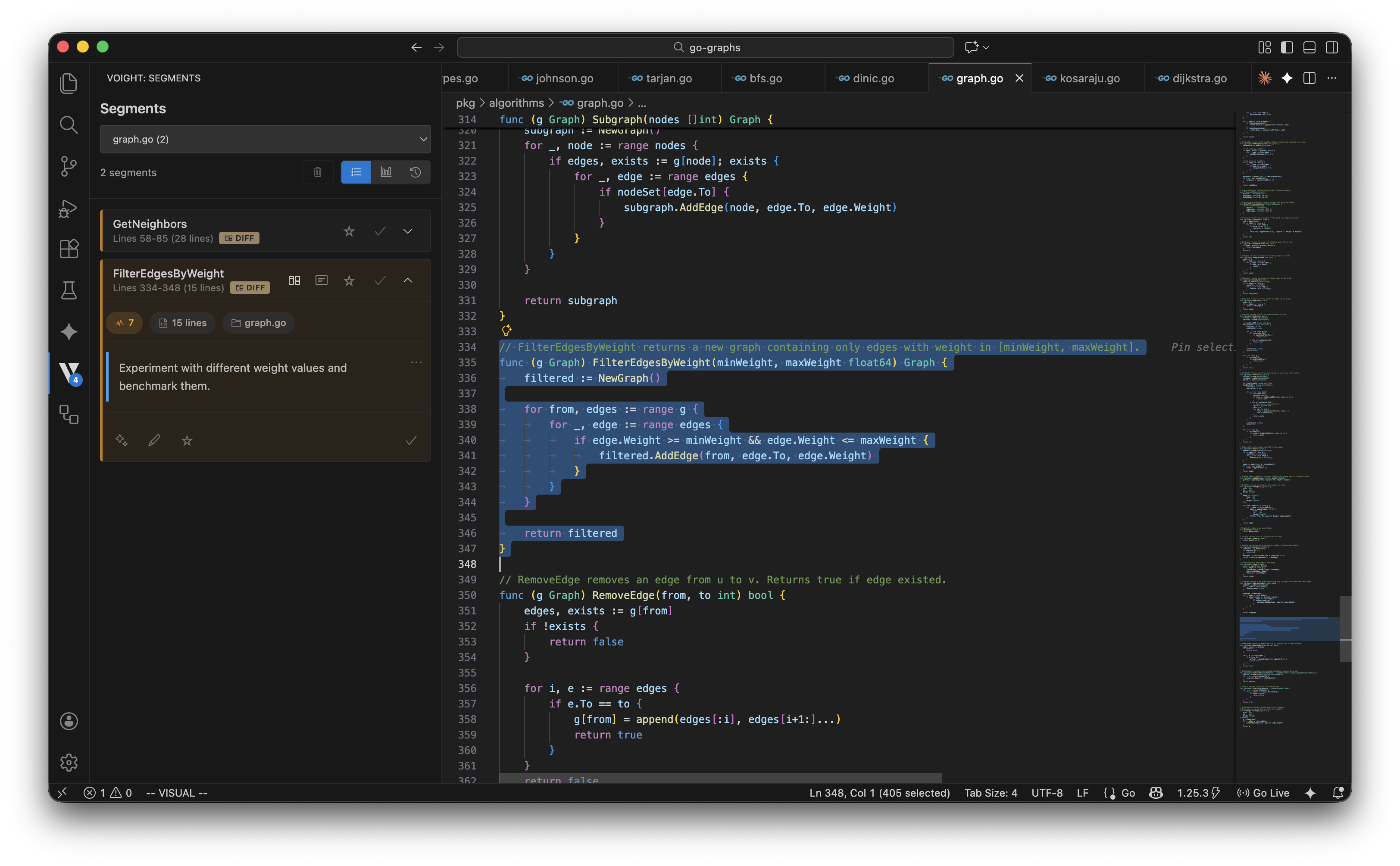Open the Testing flask view
The width and height of the screenshot is (1400, 866).
coord(69,290)
